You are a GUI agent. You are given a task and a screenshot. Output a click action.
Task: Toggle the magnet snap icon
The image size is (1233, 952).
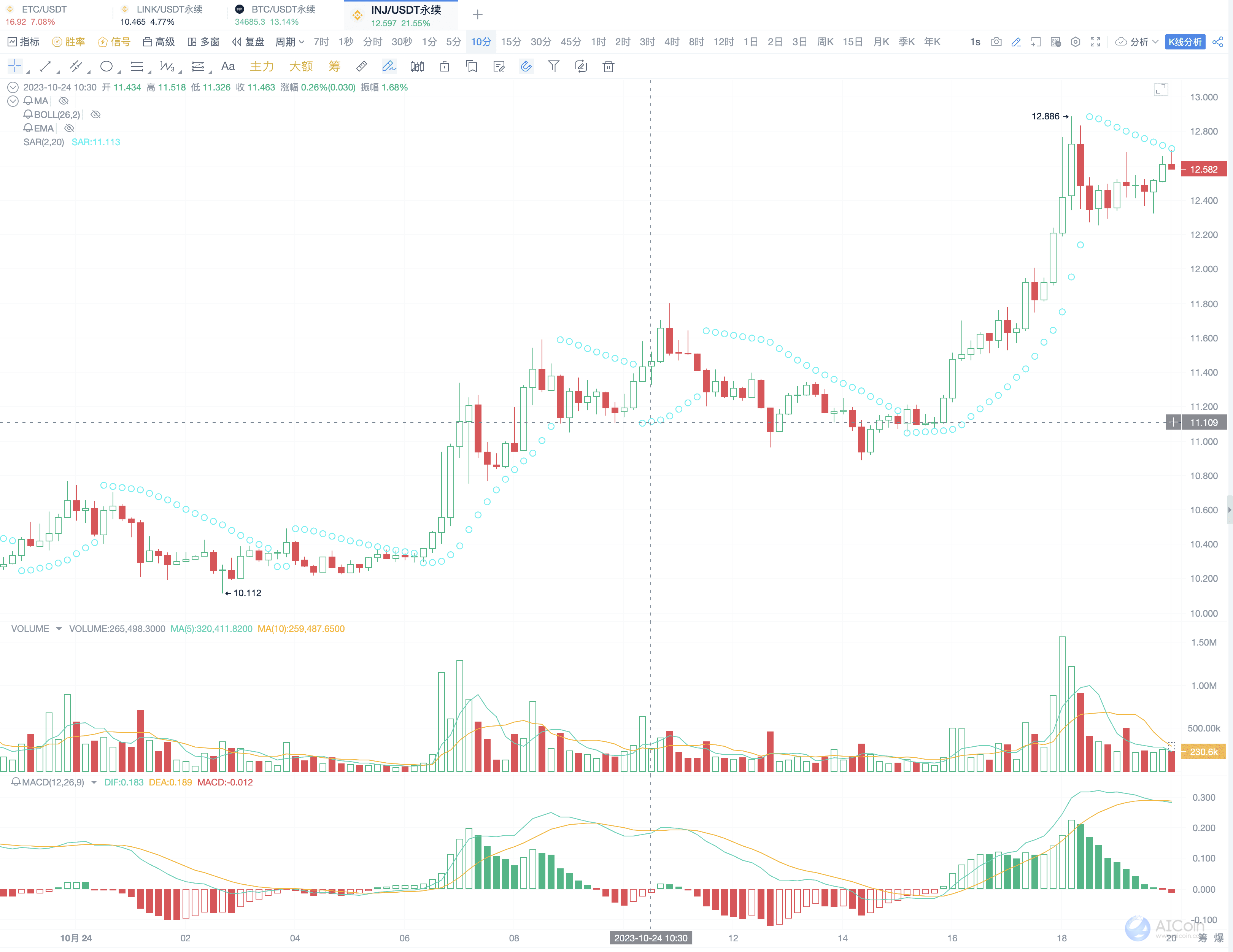pos(526,67)
